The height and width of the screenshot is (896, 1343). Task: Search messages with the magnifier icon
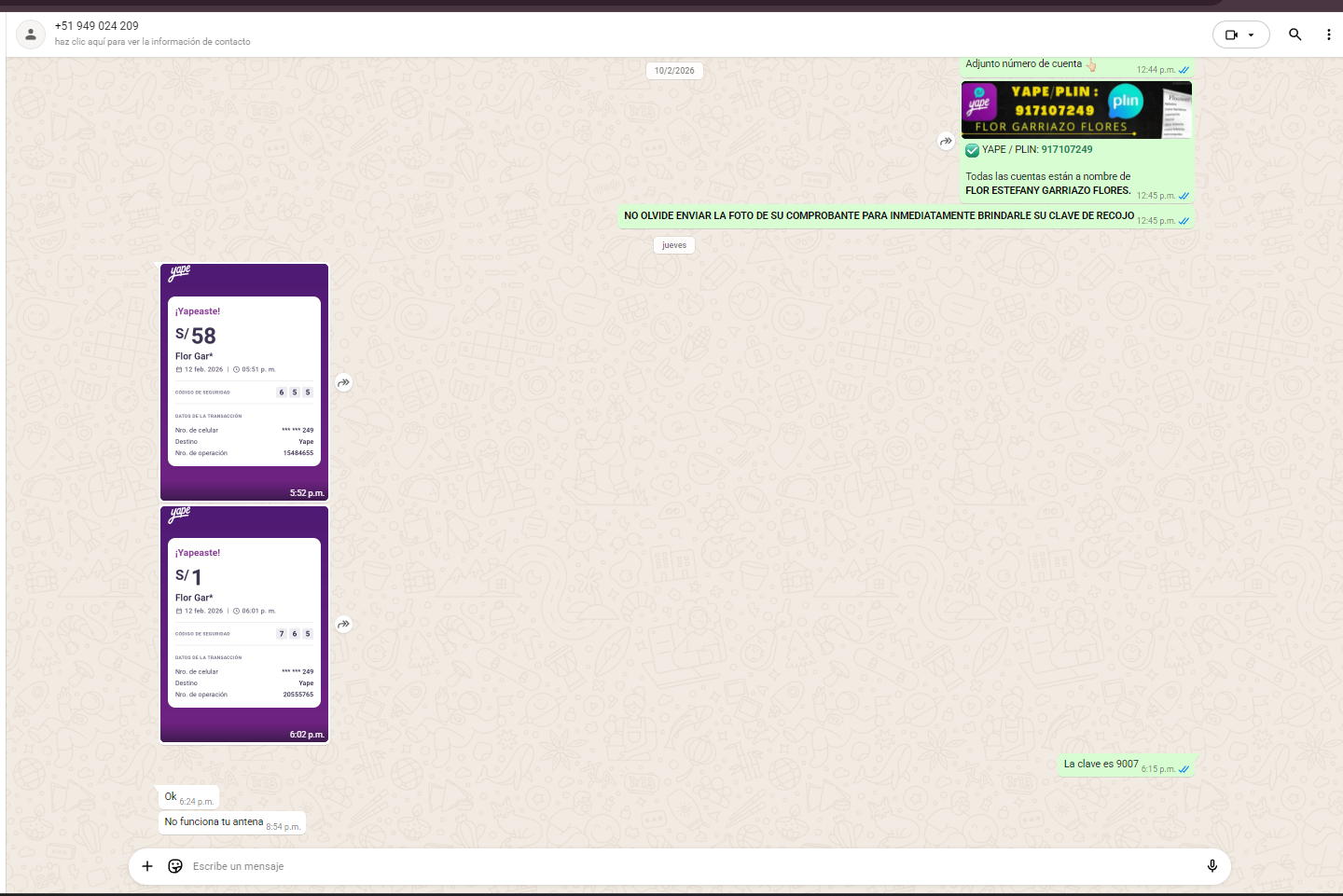click(x=1295, y=34)
